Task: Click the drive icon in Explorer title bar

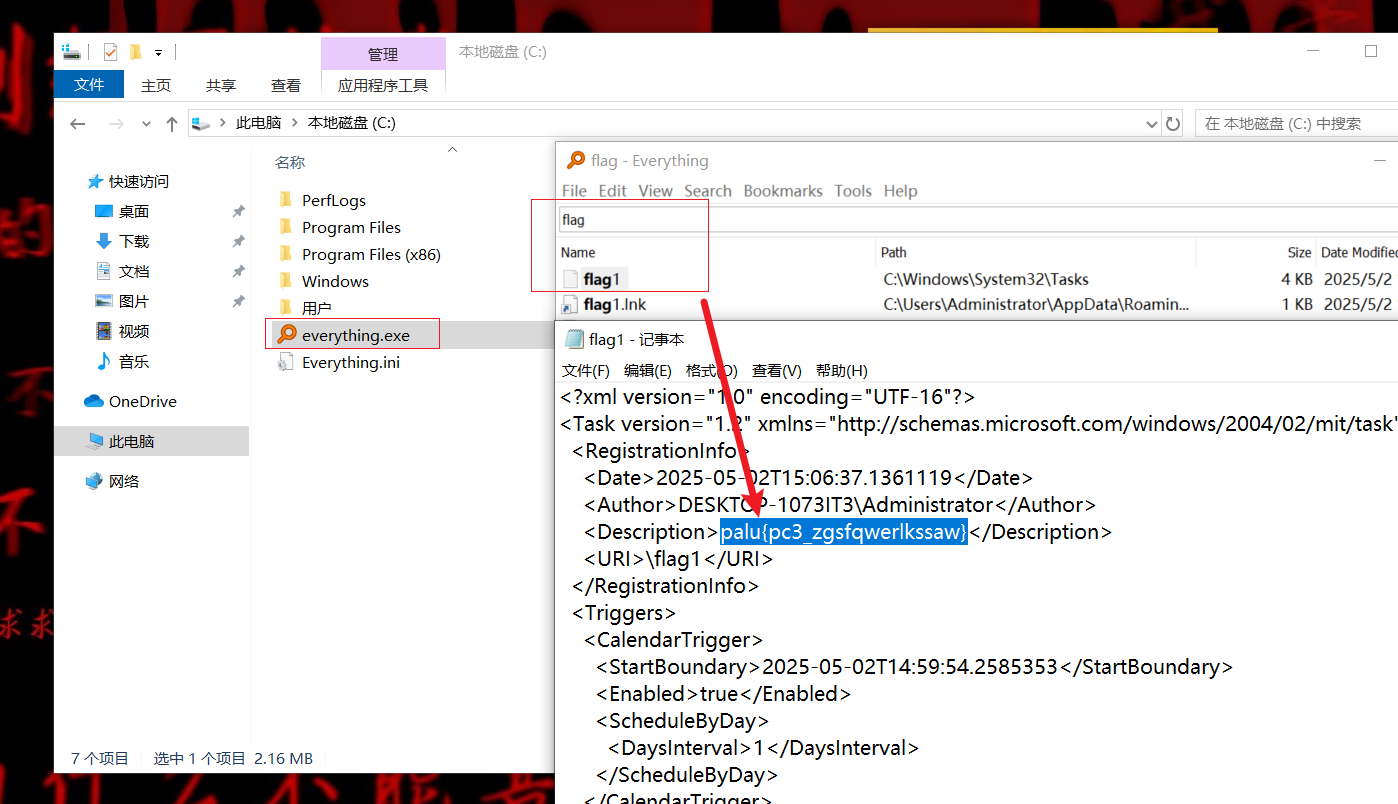Action: click(x=70, y=51)
